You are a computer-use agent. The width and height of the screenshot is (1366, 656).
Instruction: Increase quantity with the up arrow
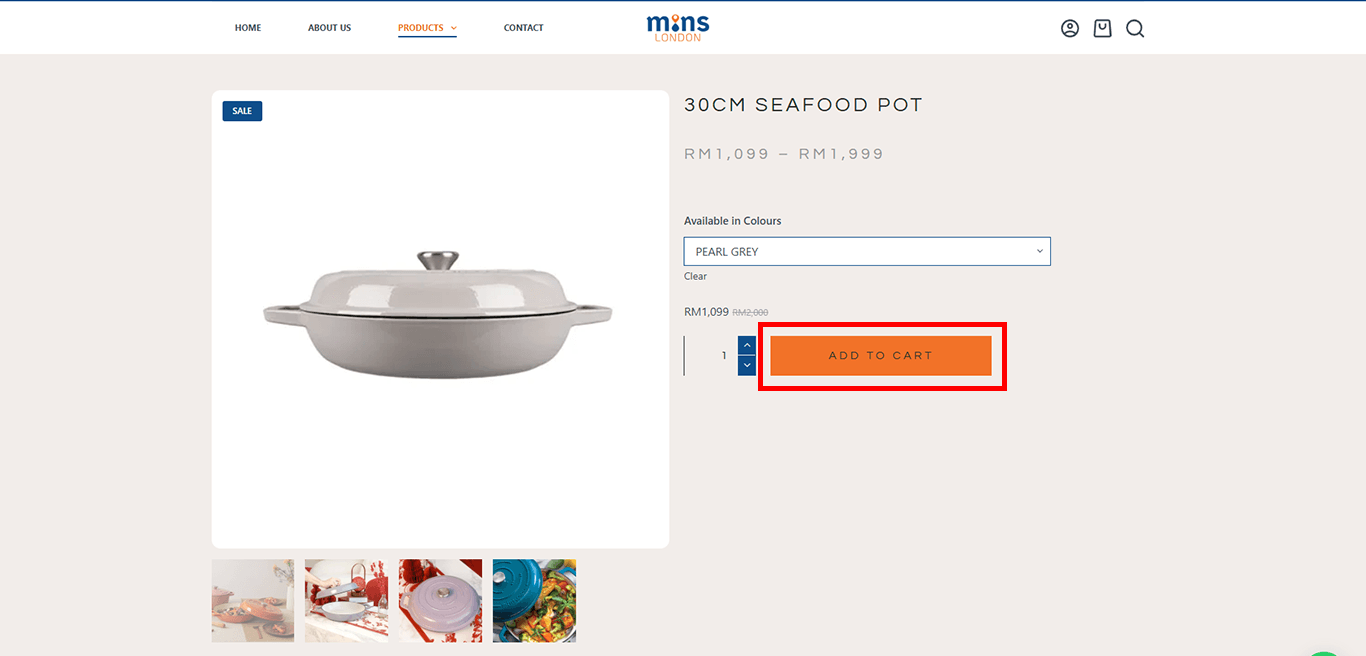coord(747,345)
